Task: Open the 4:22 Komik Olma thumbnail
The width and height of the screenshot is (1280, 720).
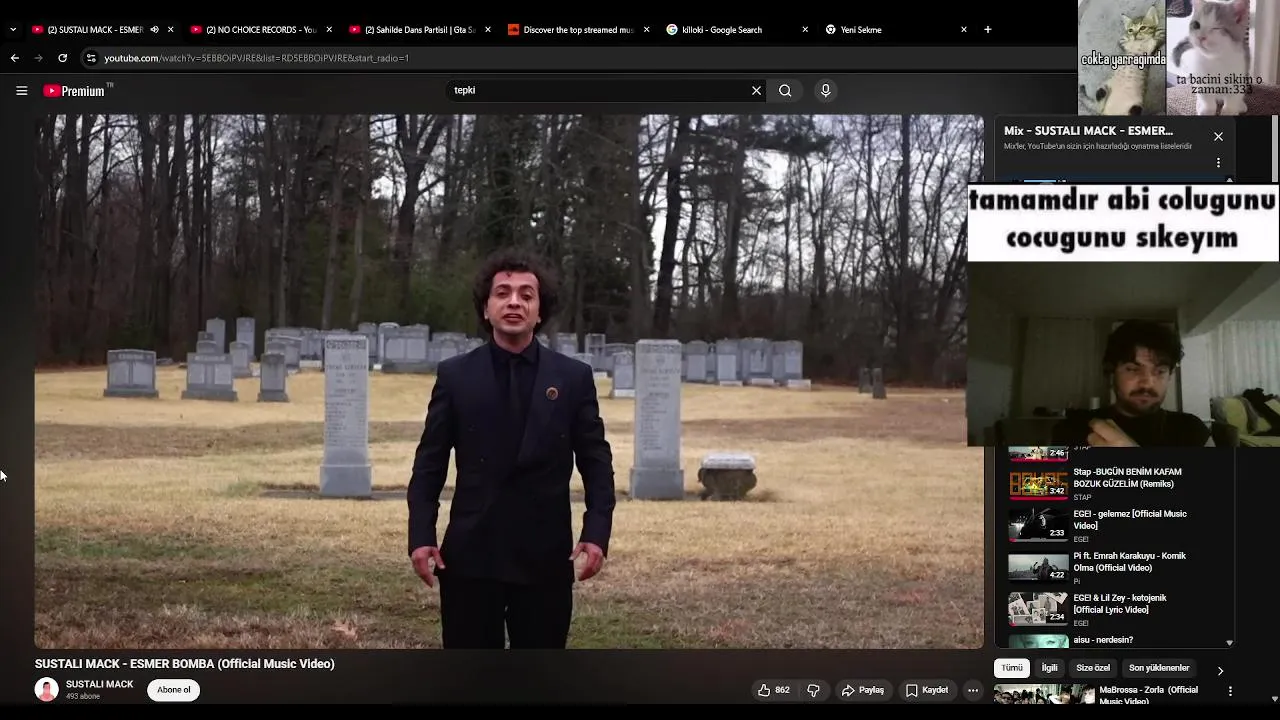Action: pos(1038,568)
